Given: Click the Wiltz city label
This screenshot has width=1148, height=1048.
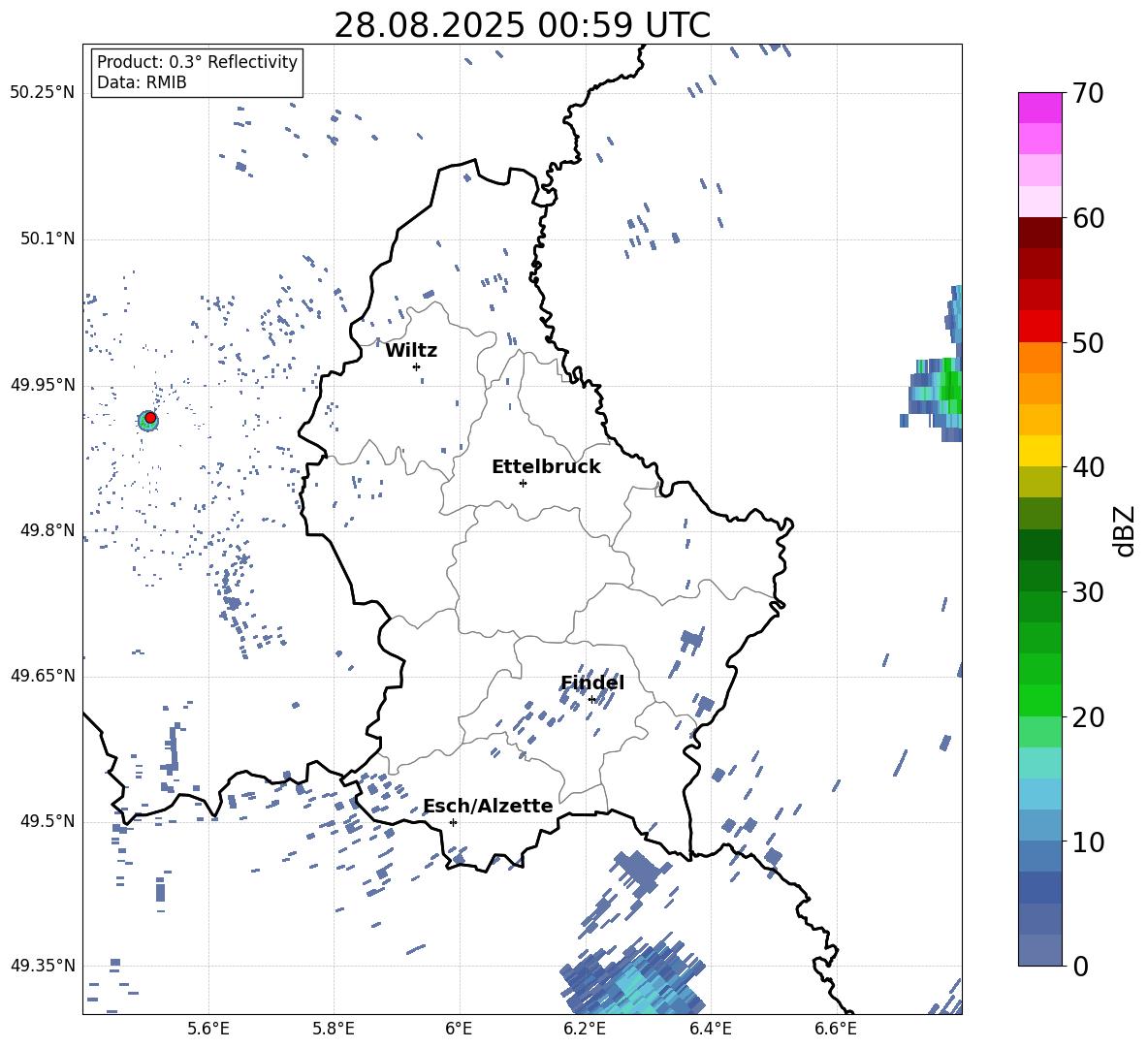Looking at the screenshot, I should pos(411,351).
